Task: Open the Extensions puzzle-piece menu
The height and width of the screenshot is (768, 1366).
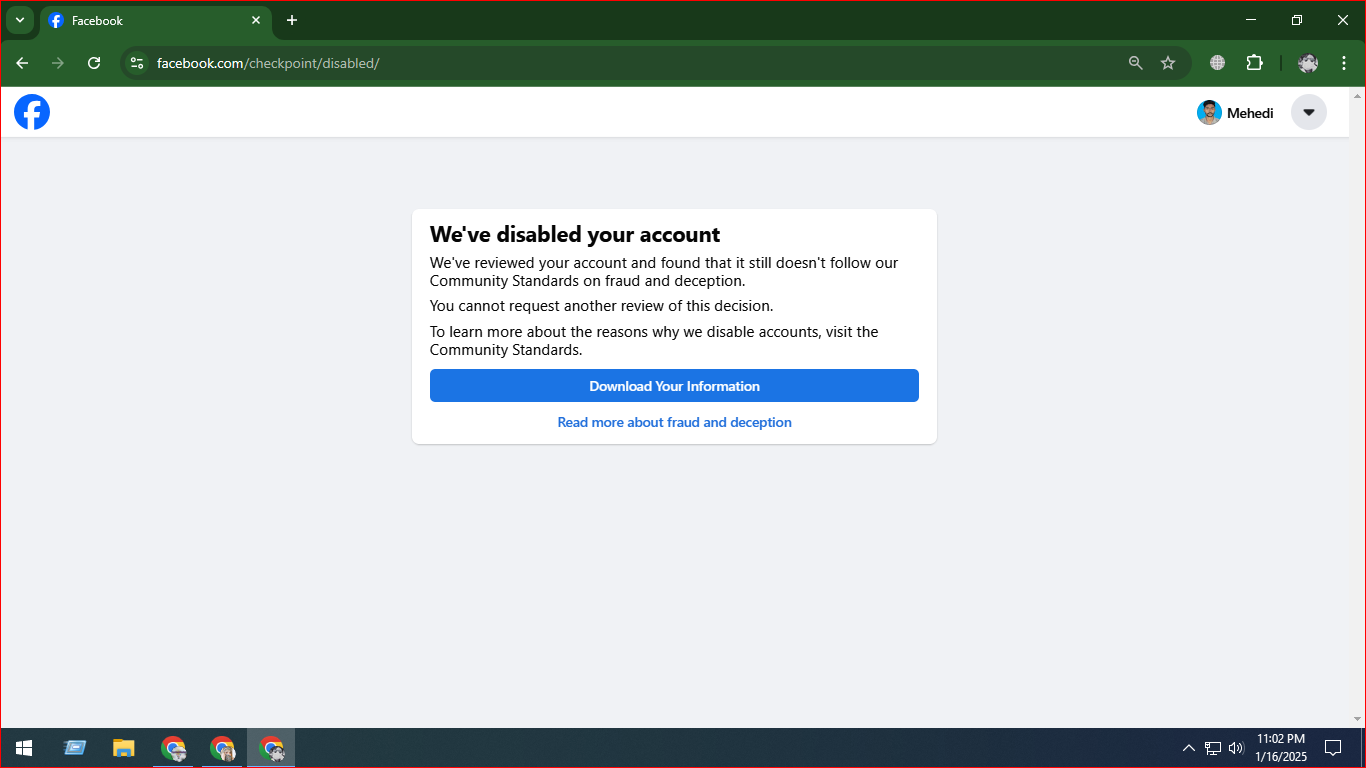Action: pos(1254,63)
